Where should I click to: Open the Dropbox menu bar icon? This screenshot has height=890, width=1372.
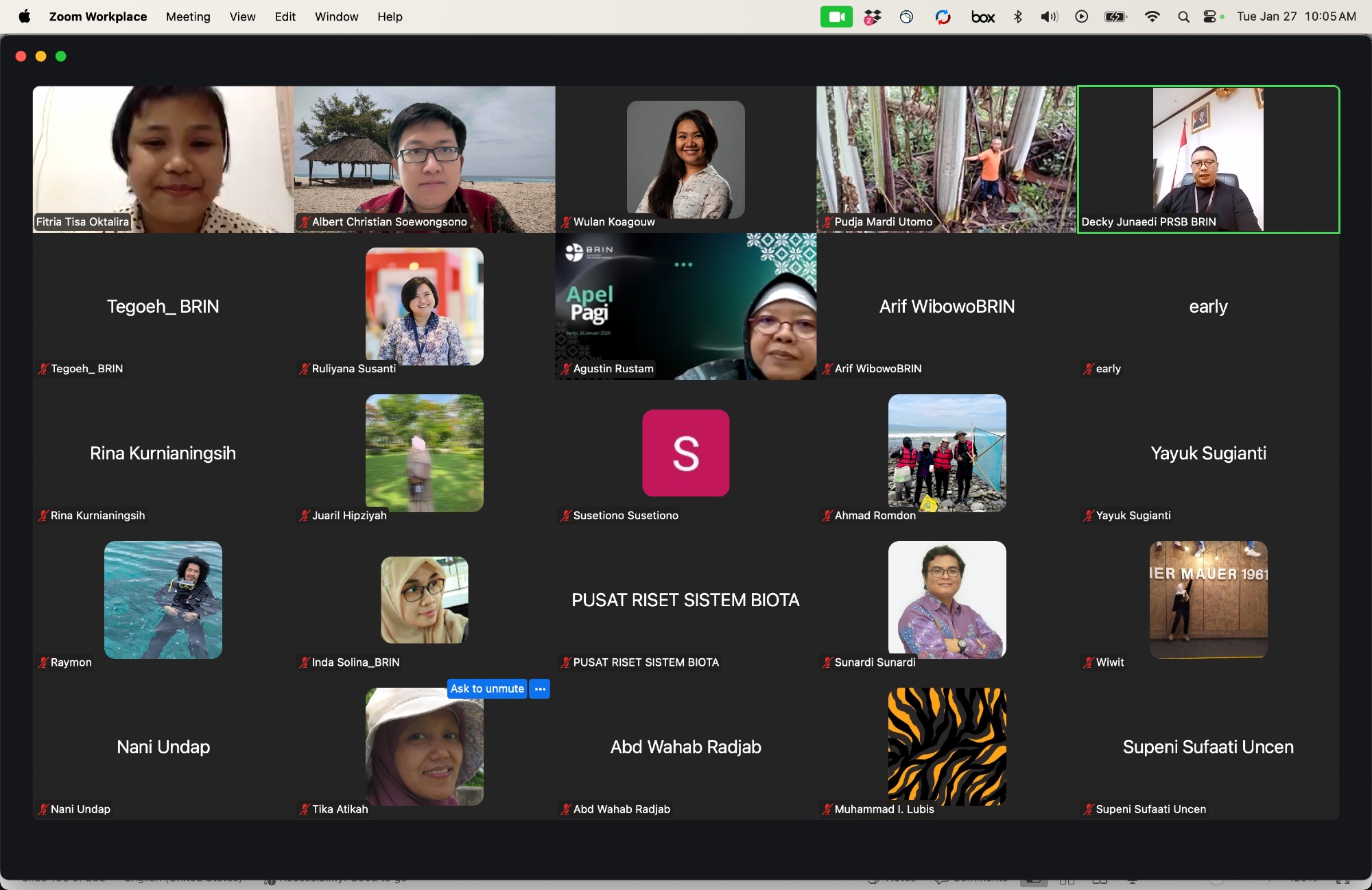[x=872, y=17]
